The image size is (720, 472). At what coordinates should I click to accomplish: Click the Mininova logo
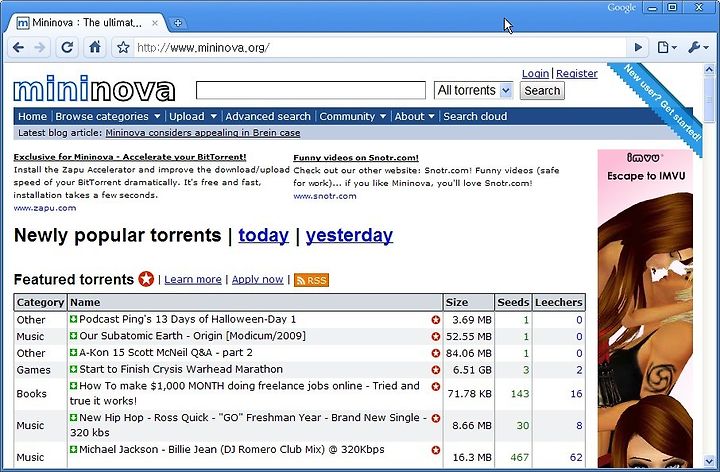(95, 89)
